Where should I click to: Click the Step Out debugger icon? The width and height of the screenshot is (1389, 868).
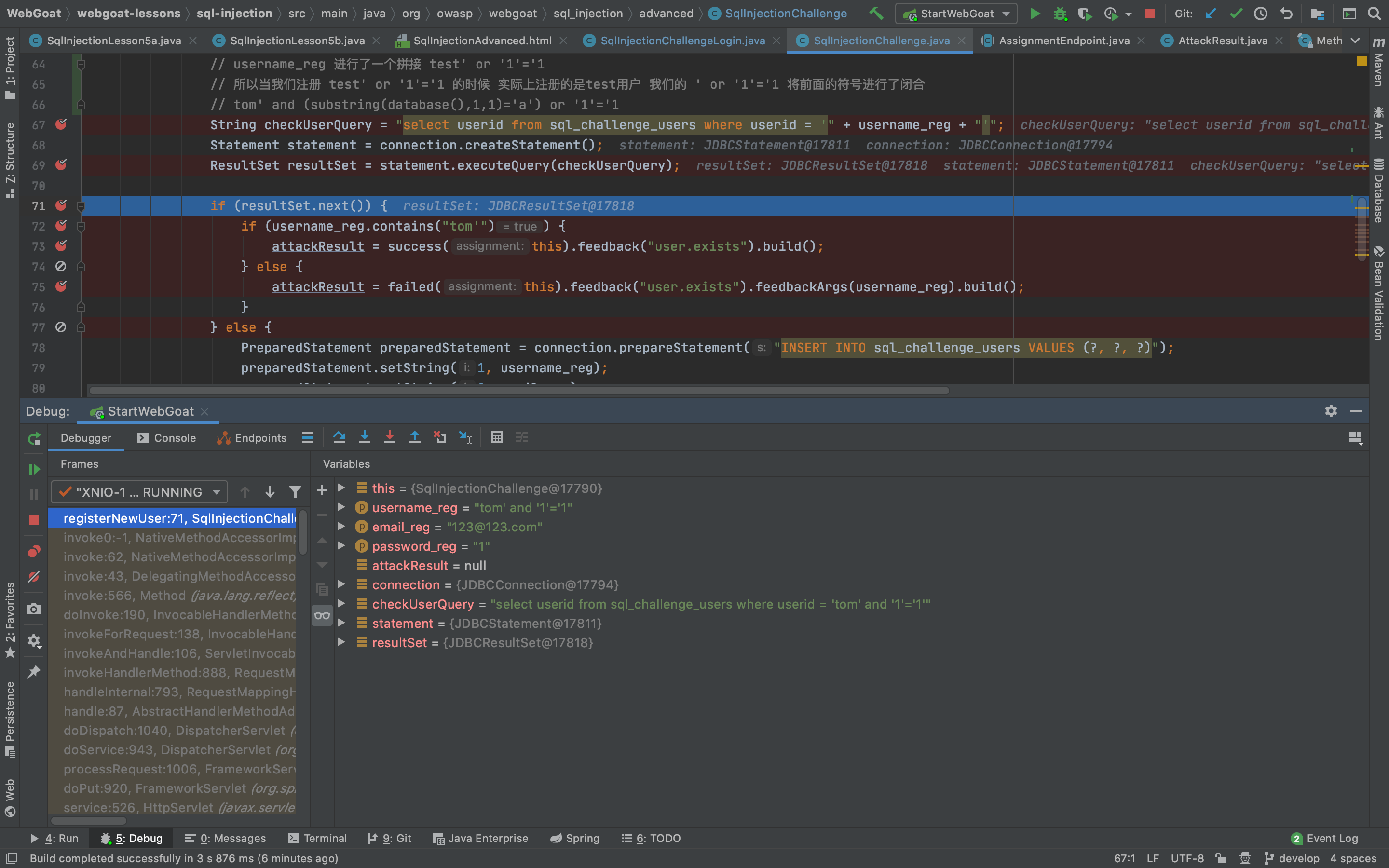[414, 437]
